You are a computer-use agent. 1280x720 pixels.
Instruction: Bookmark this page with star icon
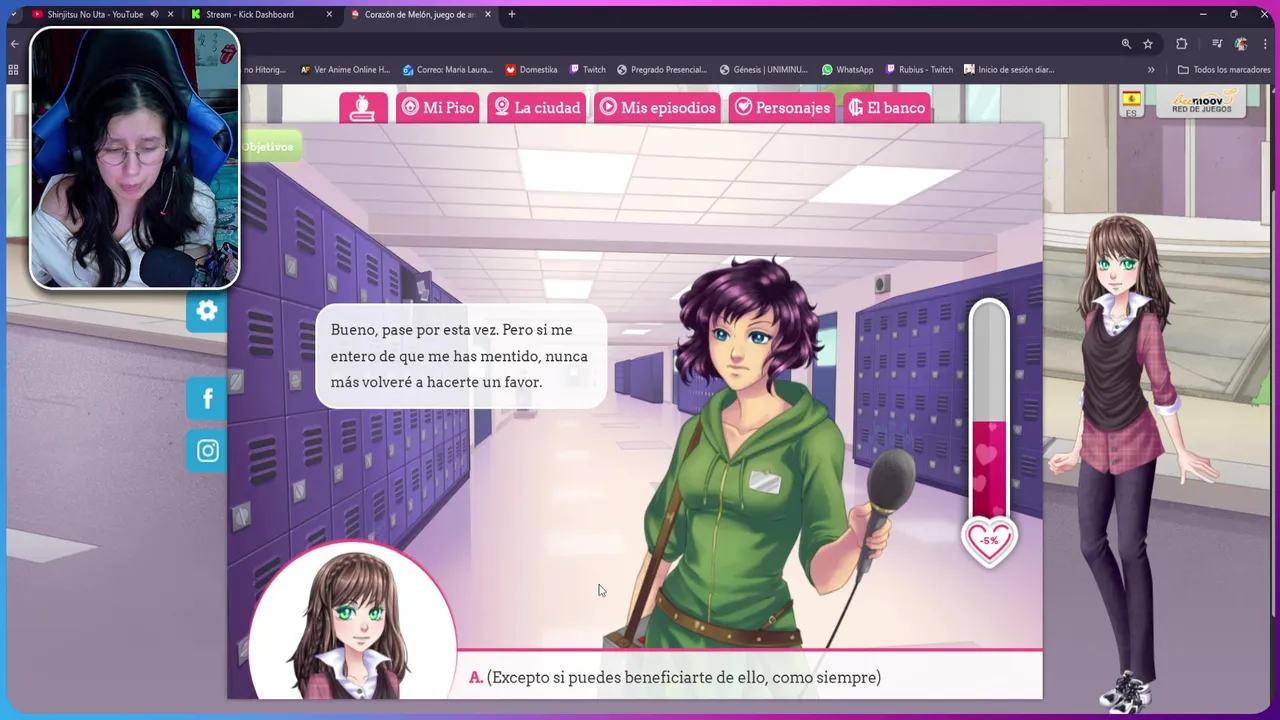[x=1148, y=44]
